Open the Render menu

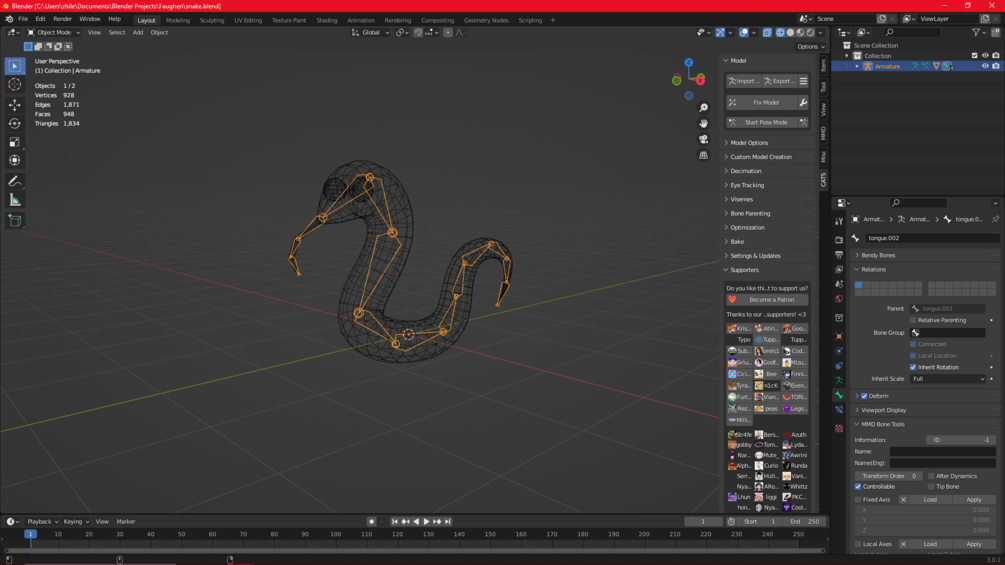click(62, 19)
